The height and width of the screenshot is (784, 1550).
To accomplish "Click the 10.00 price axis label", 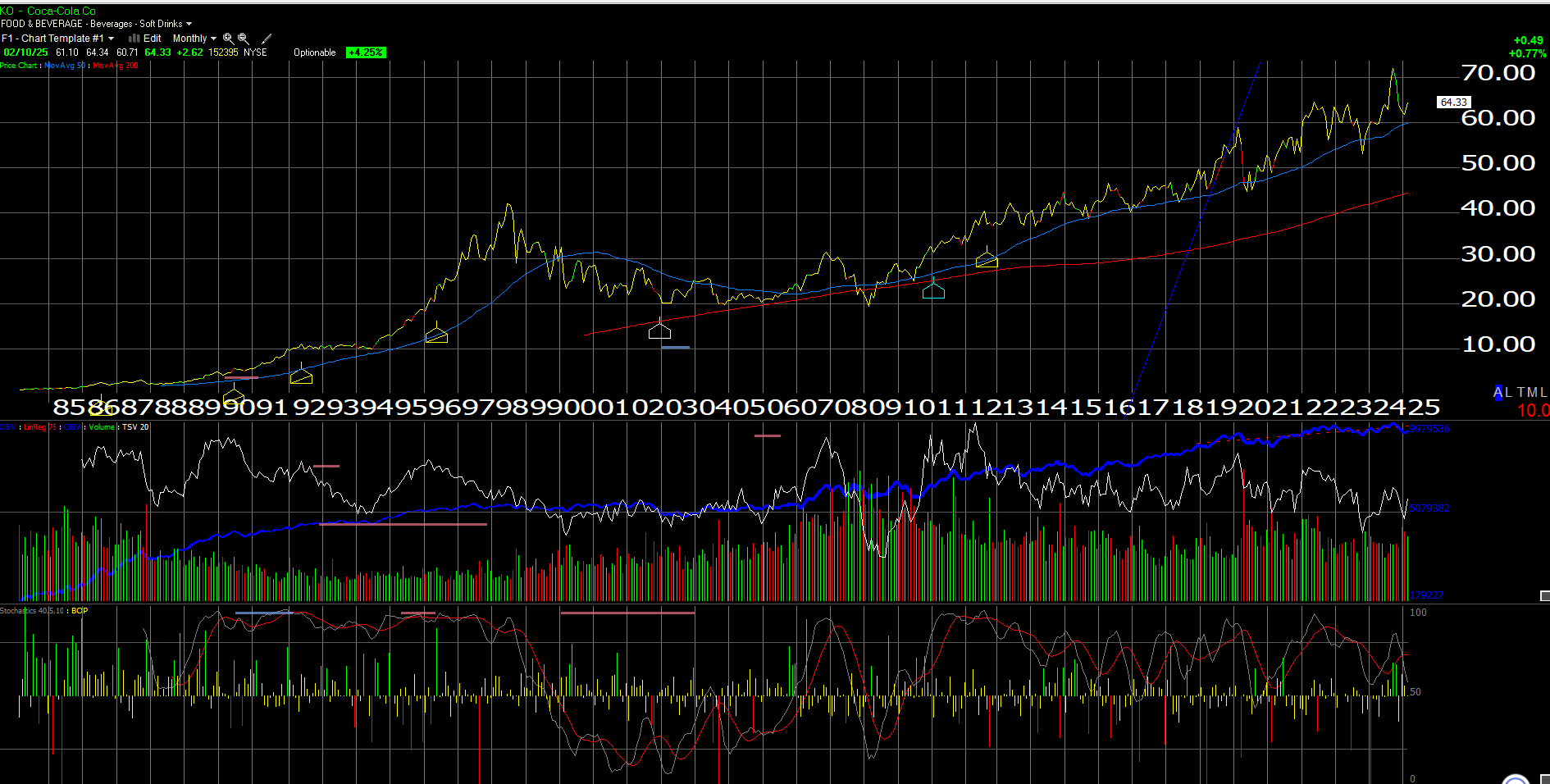I will click(1498, 344).
